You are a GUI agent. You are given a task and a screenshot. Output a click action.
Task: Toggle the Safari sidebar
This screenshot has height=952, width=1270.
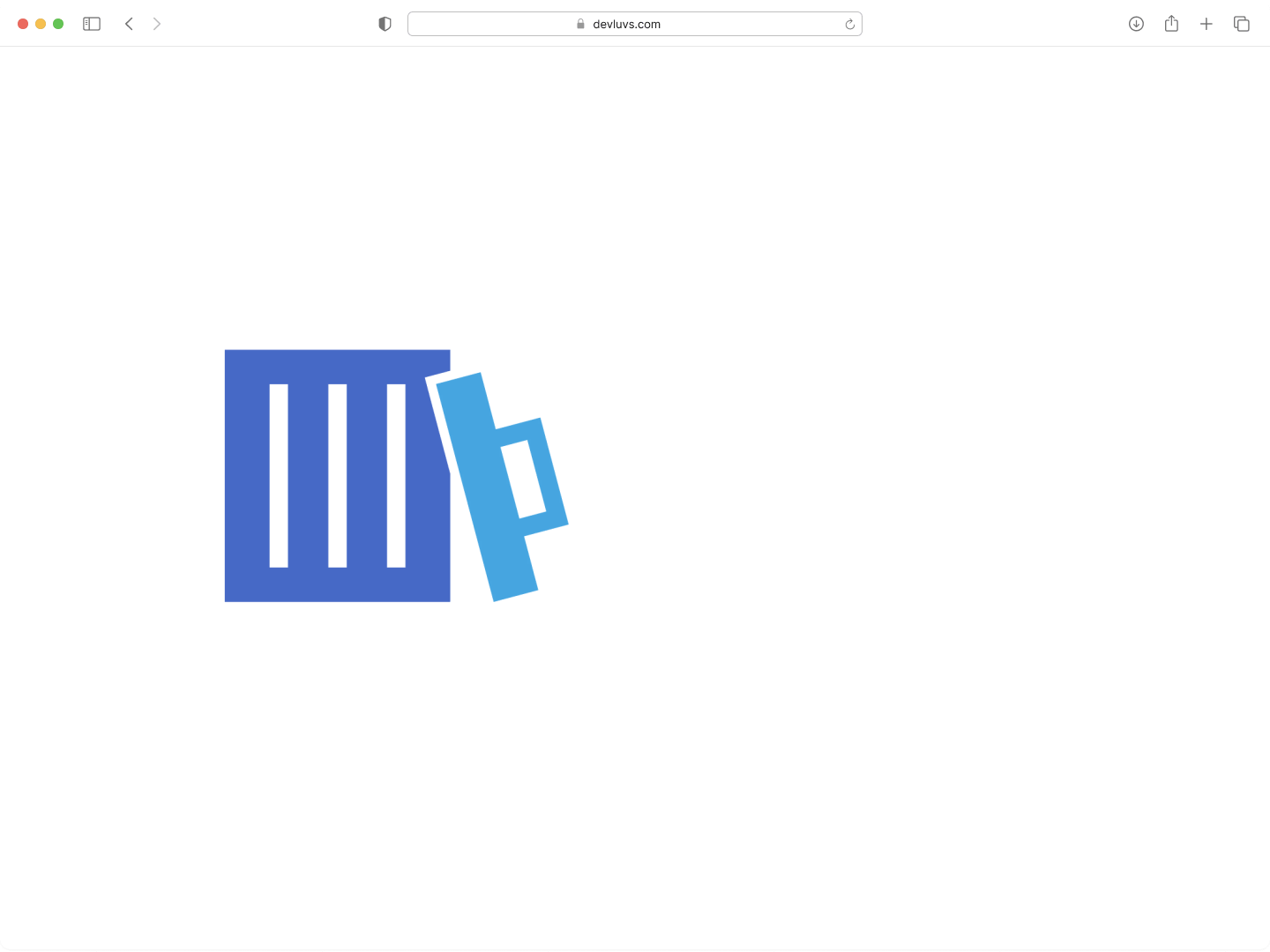(92, 24)
